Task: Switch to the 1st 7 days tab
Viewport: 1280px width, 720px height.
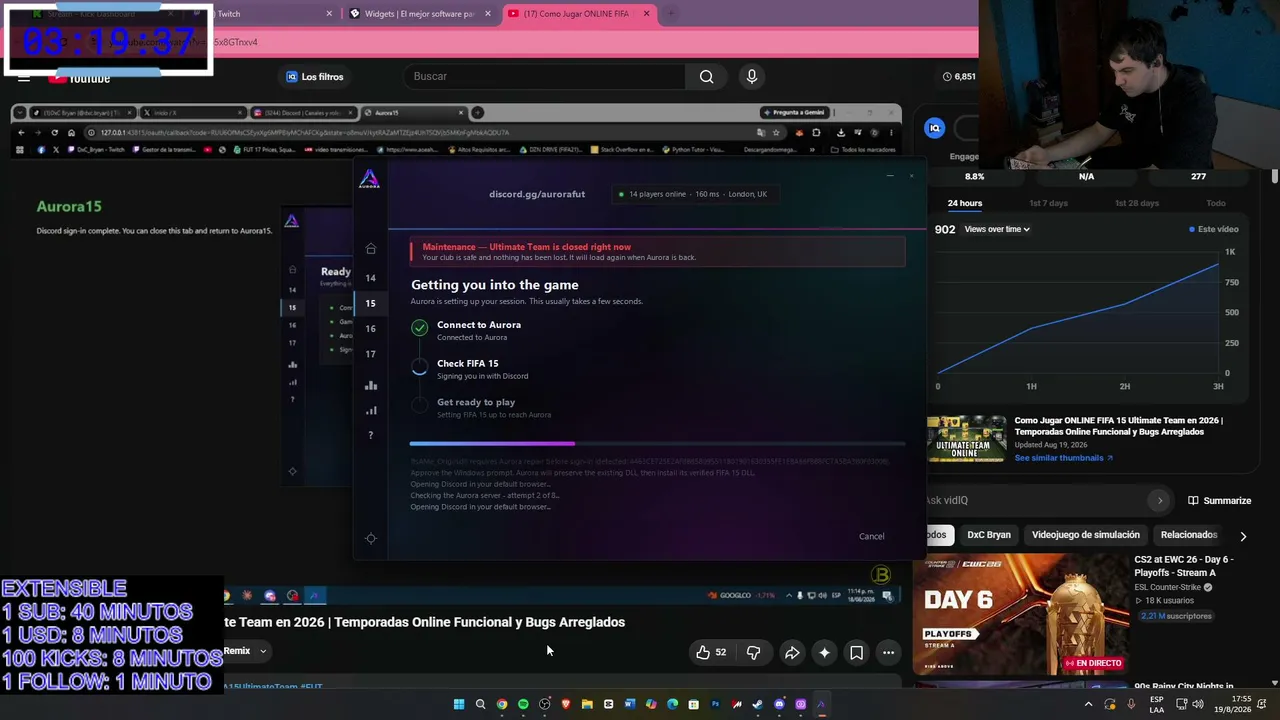Action: point(1049,203)
